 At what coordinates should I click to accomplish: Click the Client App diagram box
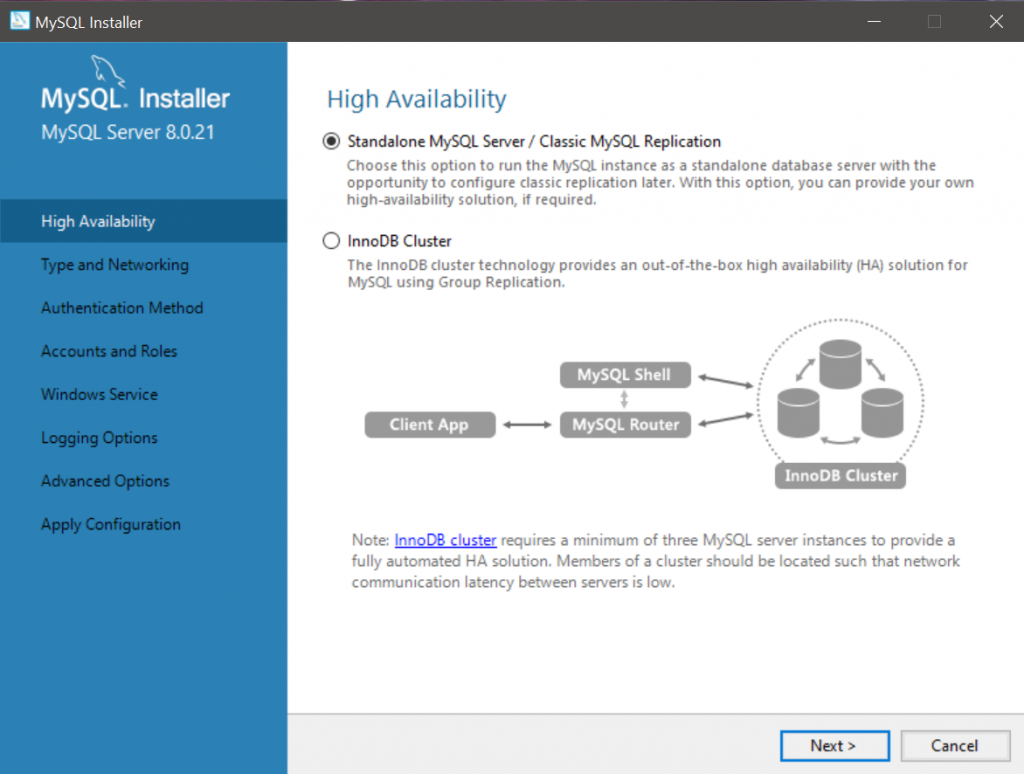[430, 425]
